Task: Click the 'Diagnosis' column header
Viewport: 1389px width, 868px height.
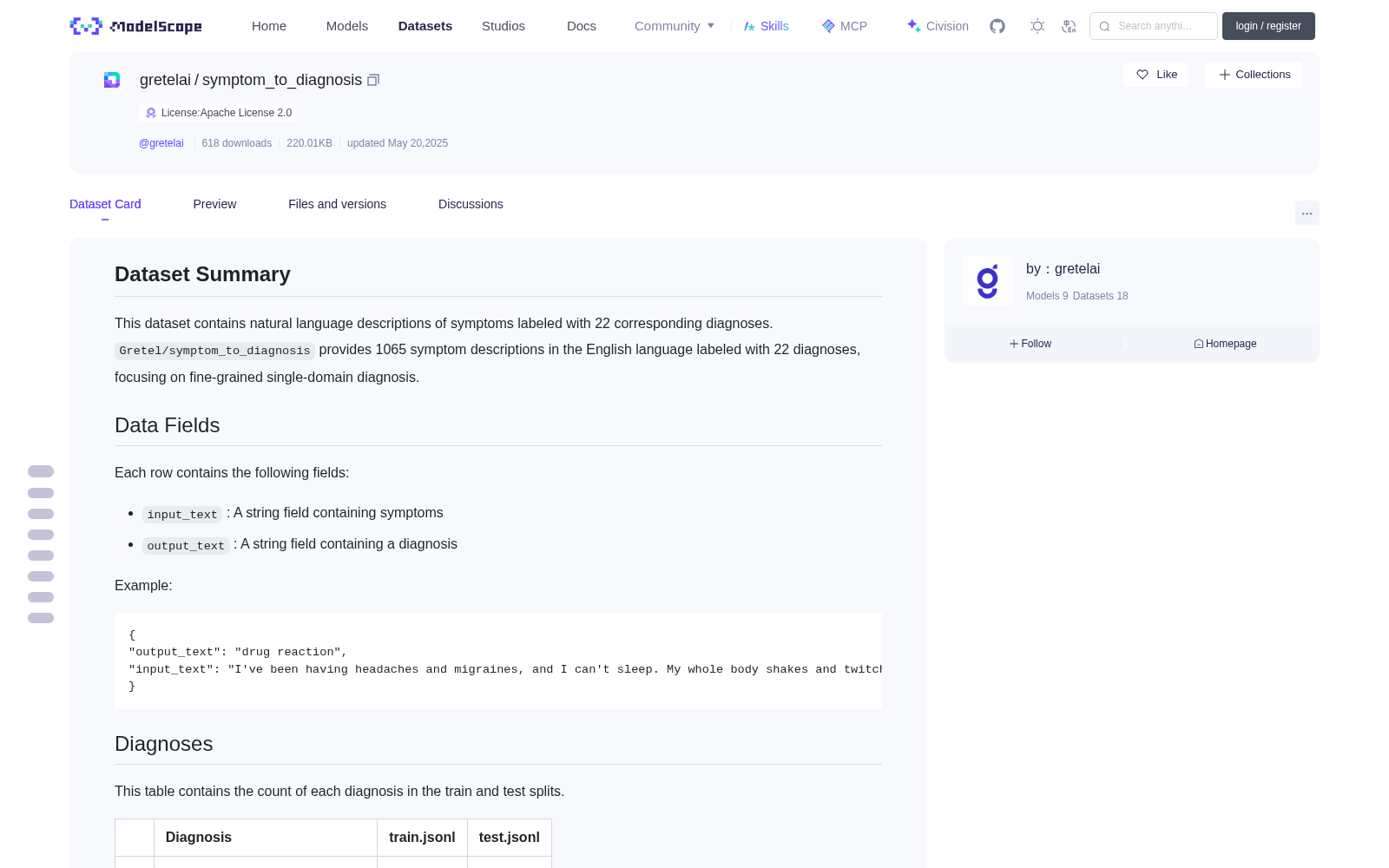Action: point(266,838)
